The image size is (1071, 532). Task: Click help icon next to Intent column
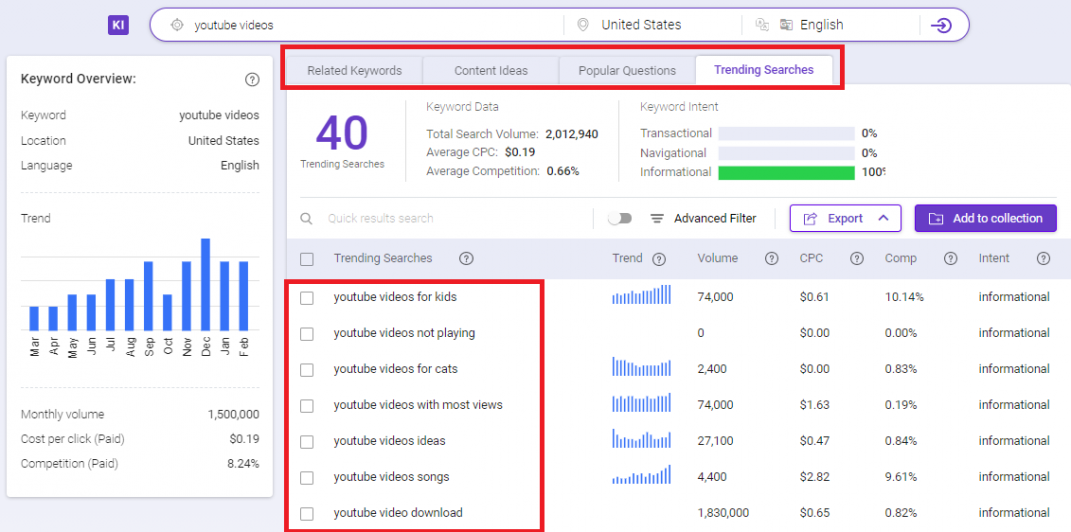pyautogui.click(x=1043, y=259)
